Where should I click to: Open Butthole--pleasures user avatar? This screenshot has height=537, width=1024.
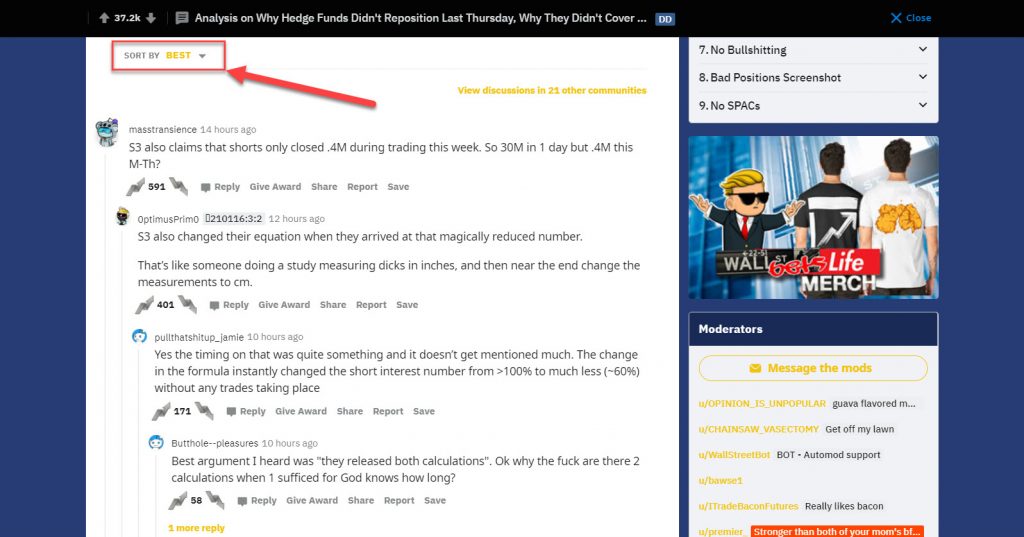(156, 442)
